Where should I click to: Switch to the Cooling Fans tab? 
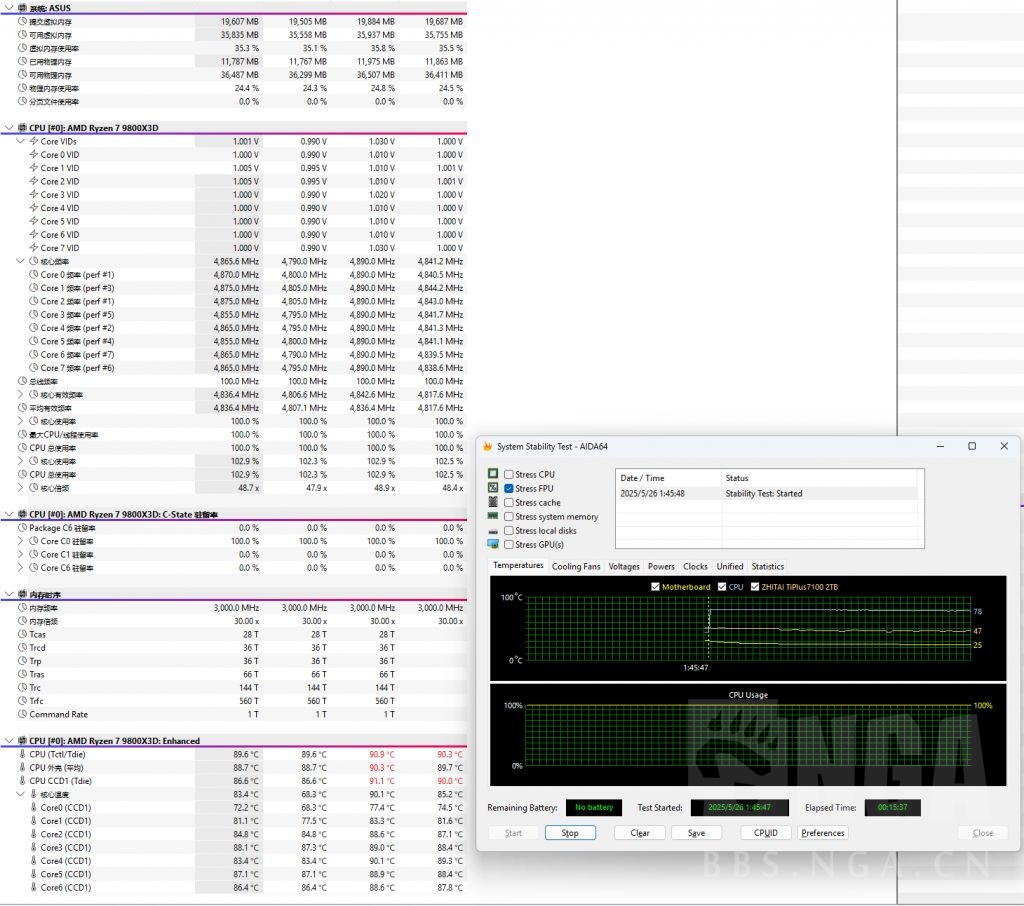pos(576,566)
